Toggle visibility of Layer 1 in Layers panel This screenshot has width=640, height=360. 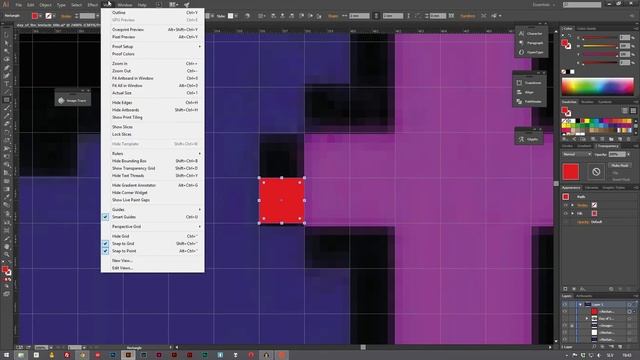tap(565, 304)
